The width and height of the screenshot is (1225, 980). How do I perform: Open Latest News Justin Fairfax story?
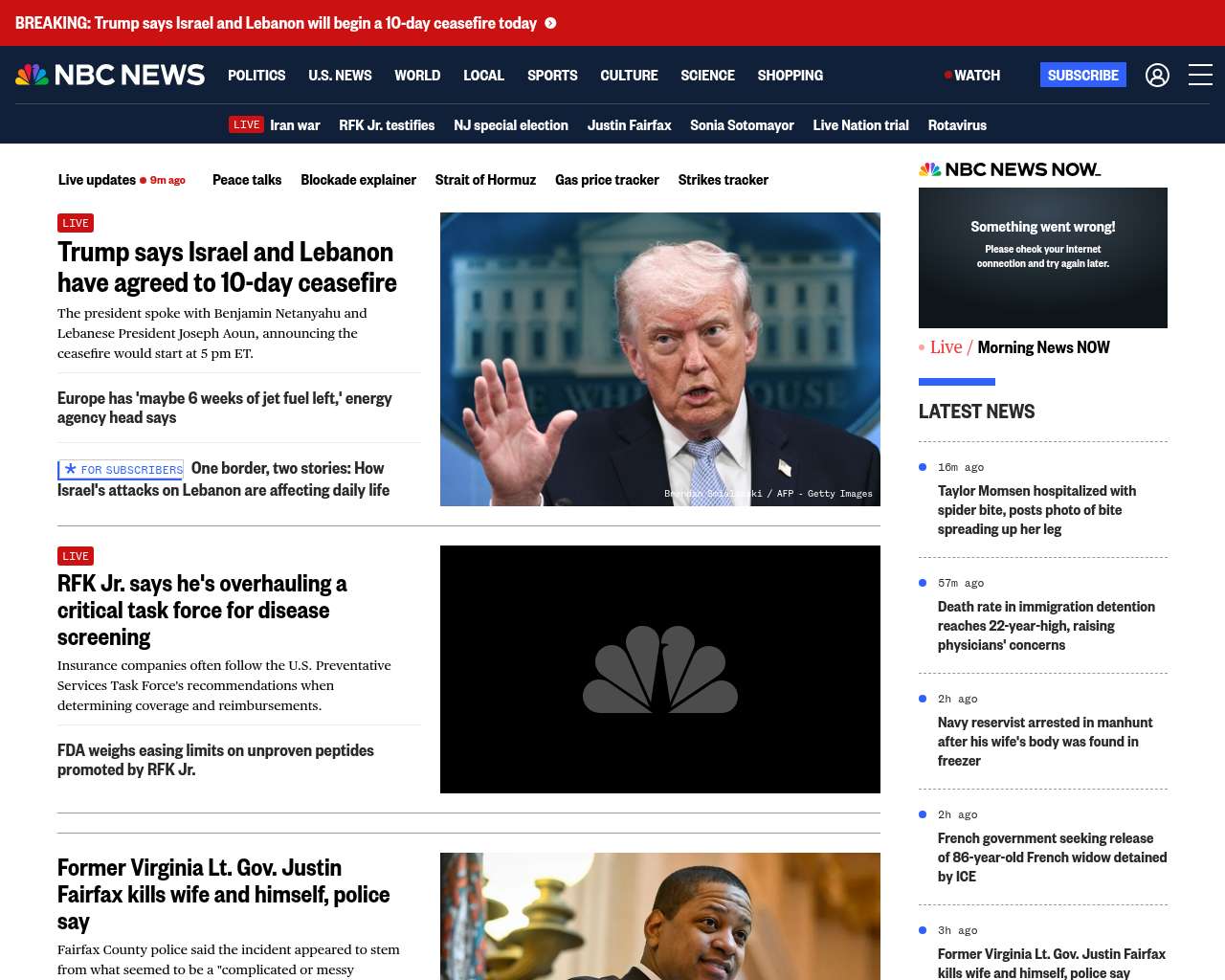(x=1052, y=964)
